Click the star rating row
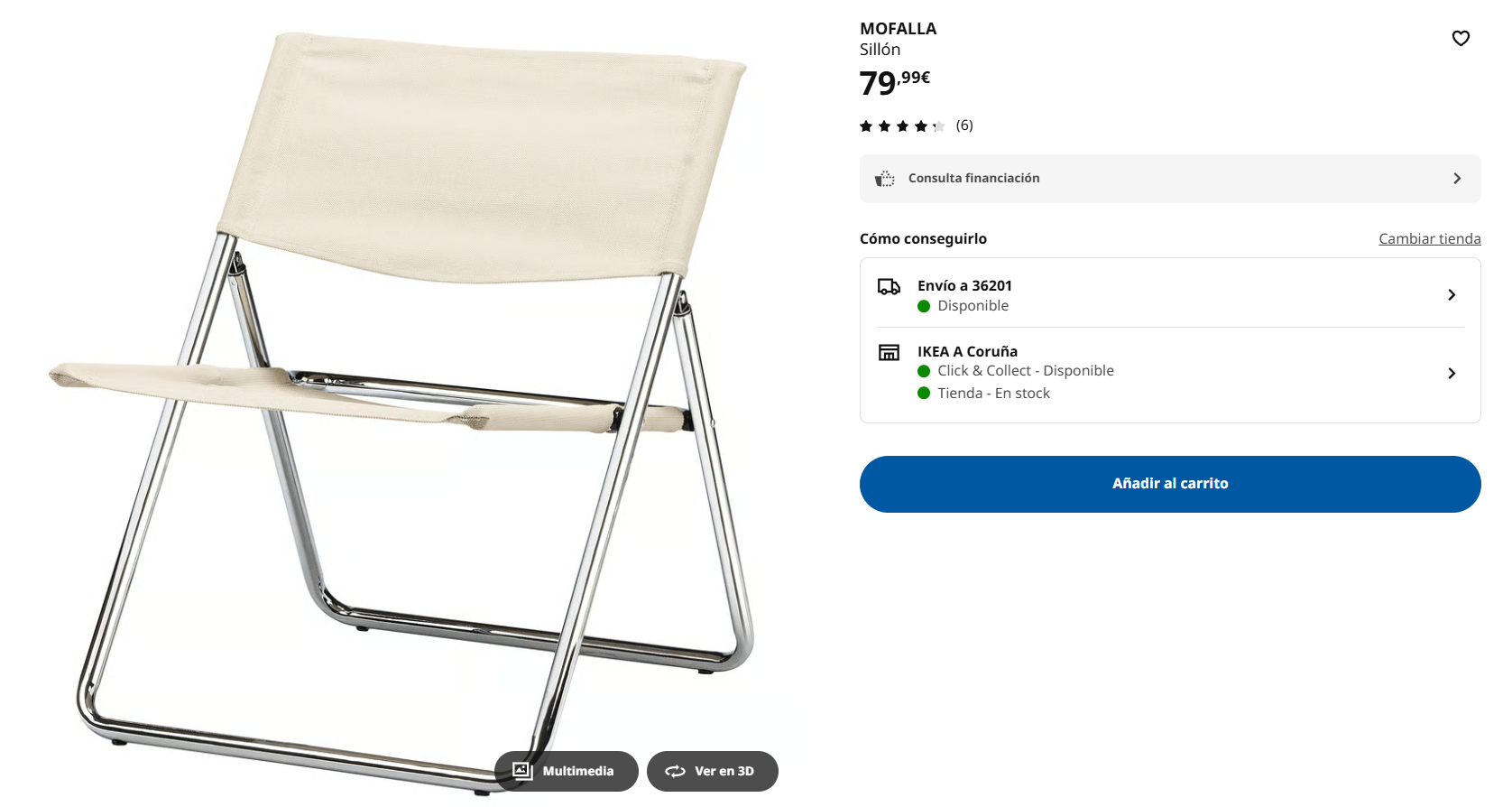Screen dimensions: 1512x807 point(902,126)
